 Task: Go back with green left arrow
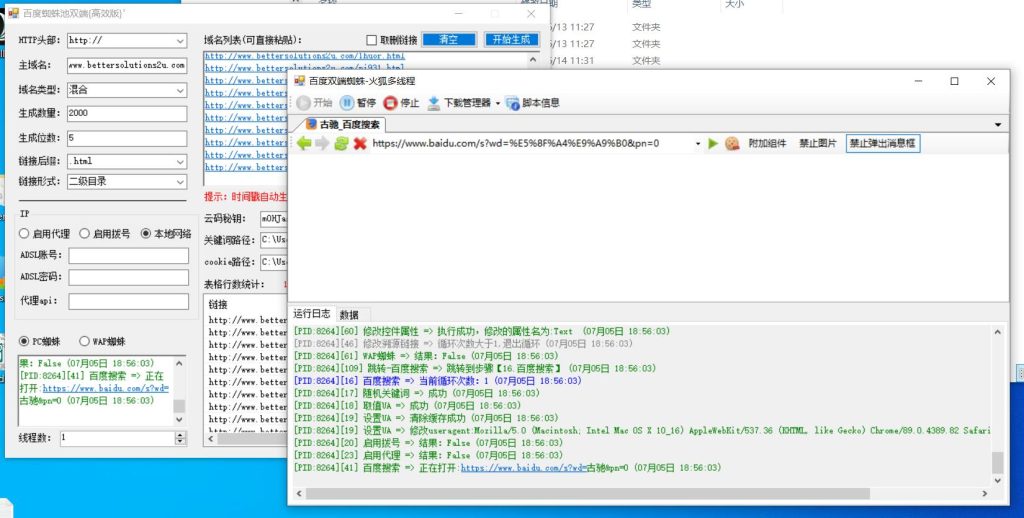click(304, 143)
